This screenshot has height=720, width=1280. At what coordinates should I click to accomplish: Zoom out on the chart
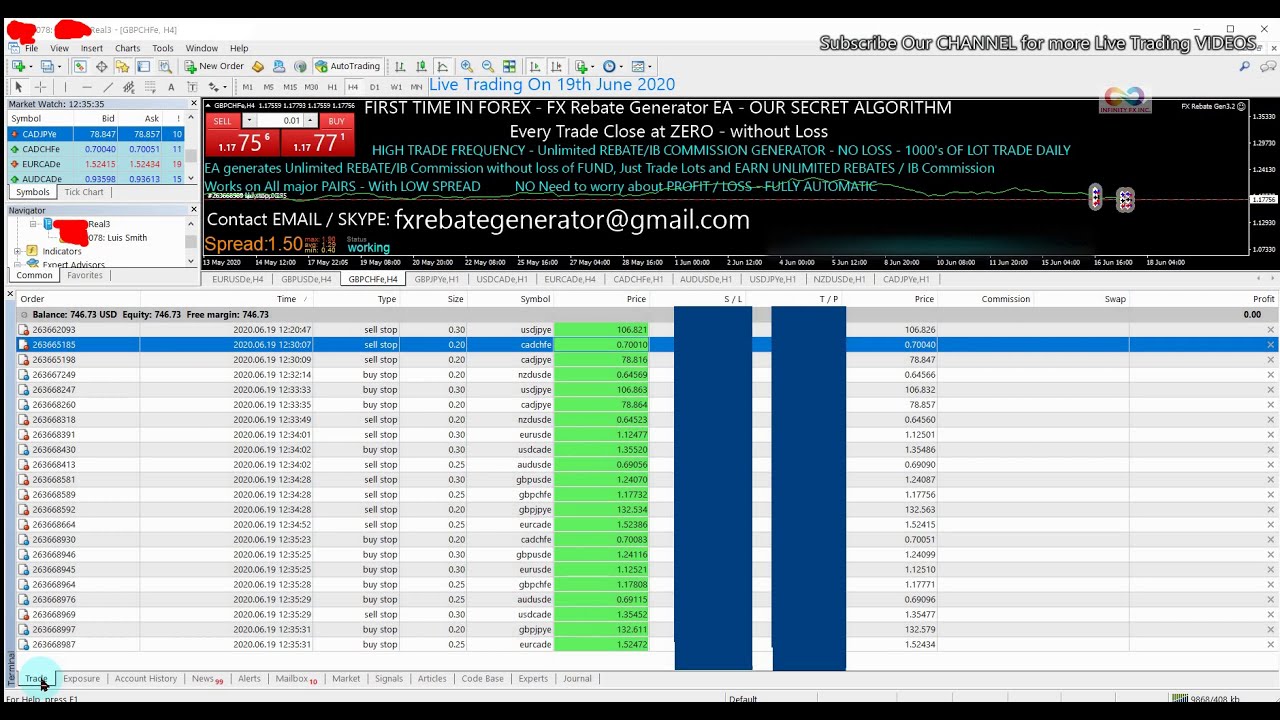pos(488,66)
